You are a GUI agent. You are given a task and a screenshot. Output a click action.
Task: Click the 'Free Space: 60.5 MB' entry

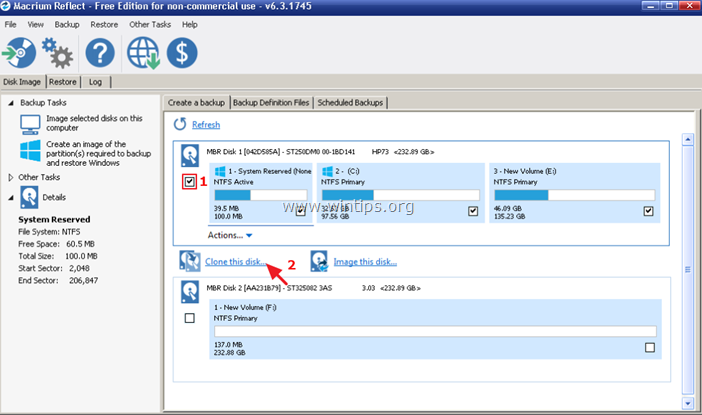tap(56, 244)
